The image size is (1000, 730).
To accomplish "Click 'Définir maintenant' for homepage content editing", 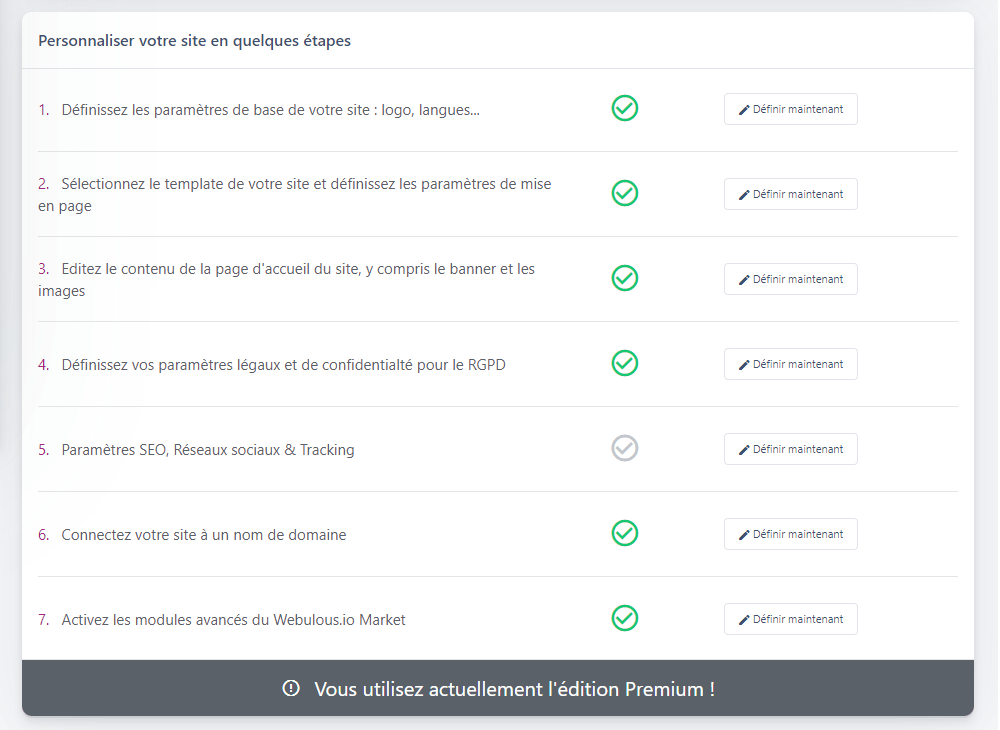I will (790, 279).
